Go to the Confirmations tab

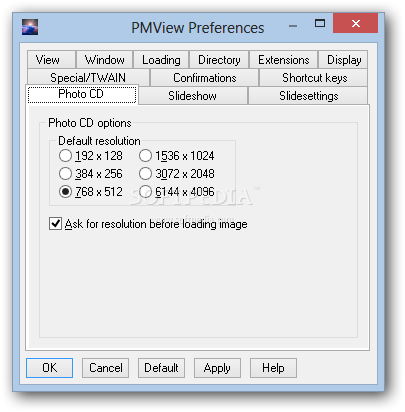pos(204,78)
